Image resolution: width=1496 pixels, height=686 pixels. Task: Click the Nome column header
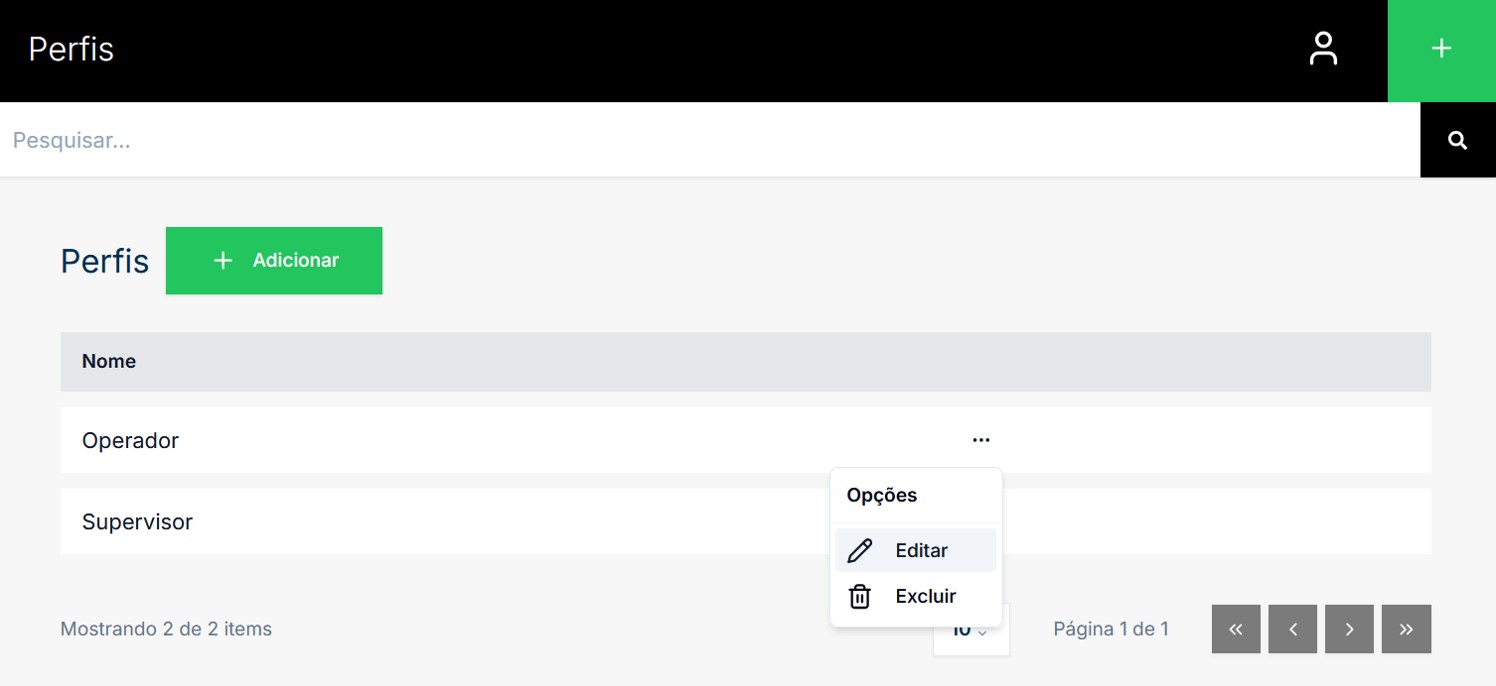click(x=109, y=362)
